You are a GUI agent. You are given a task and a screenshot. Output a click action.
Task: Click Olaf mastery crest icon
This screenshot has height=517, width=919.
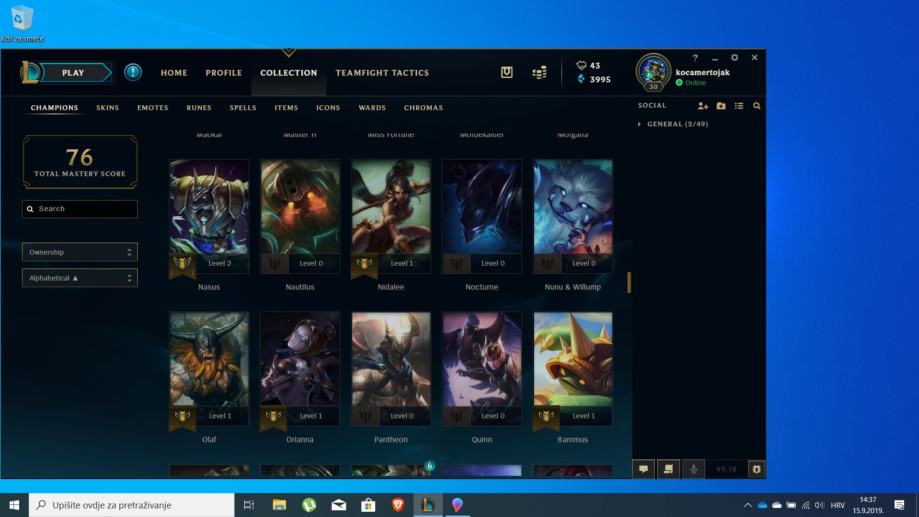[182, 417]
